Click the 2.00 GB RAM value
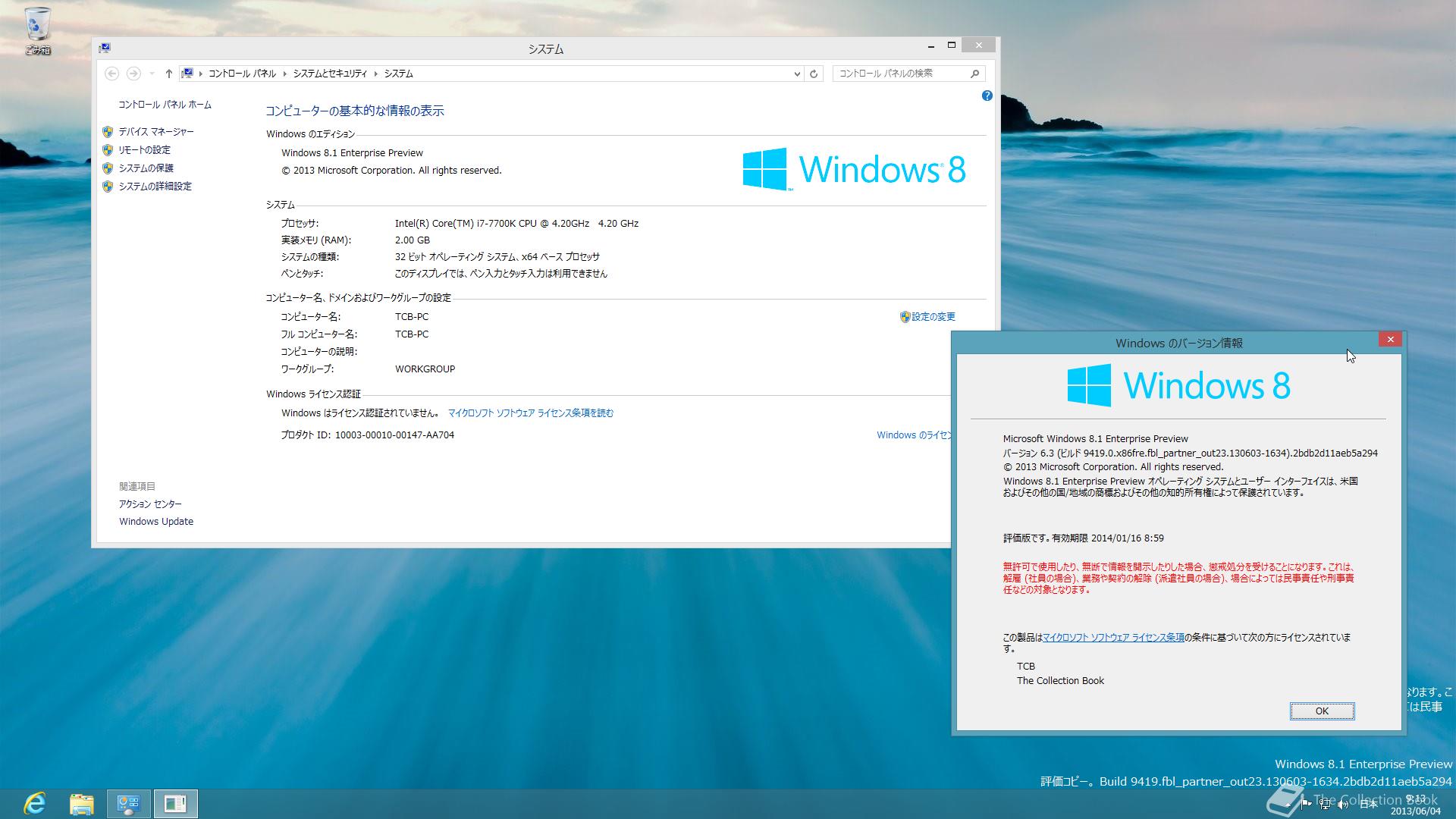This screenshot has width=1456, height=819. (412, 240)
